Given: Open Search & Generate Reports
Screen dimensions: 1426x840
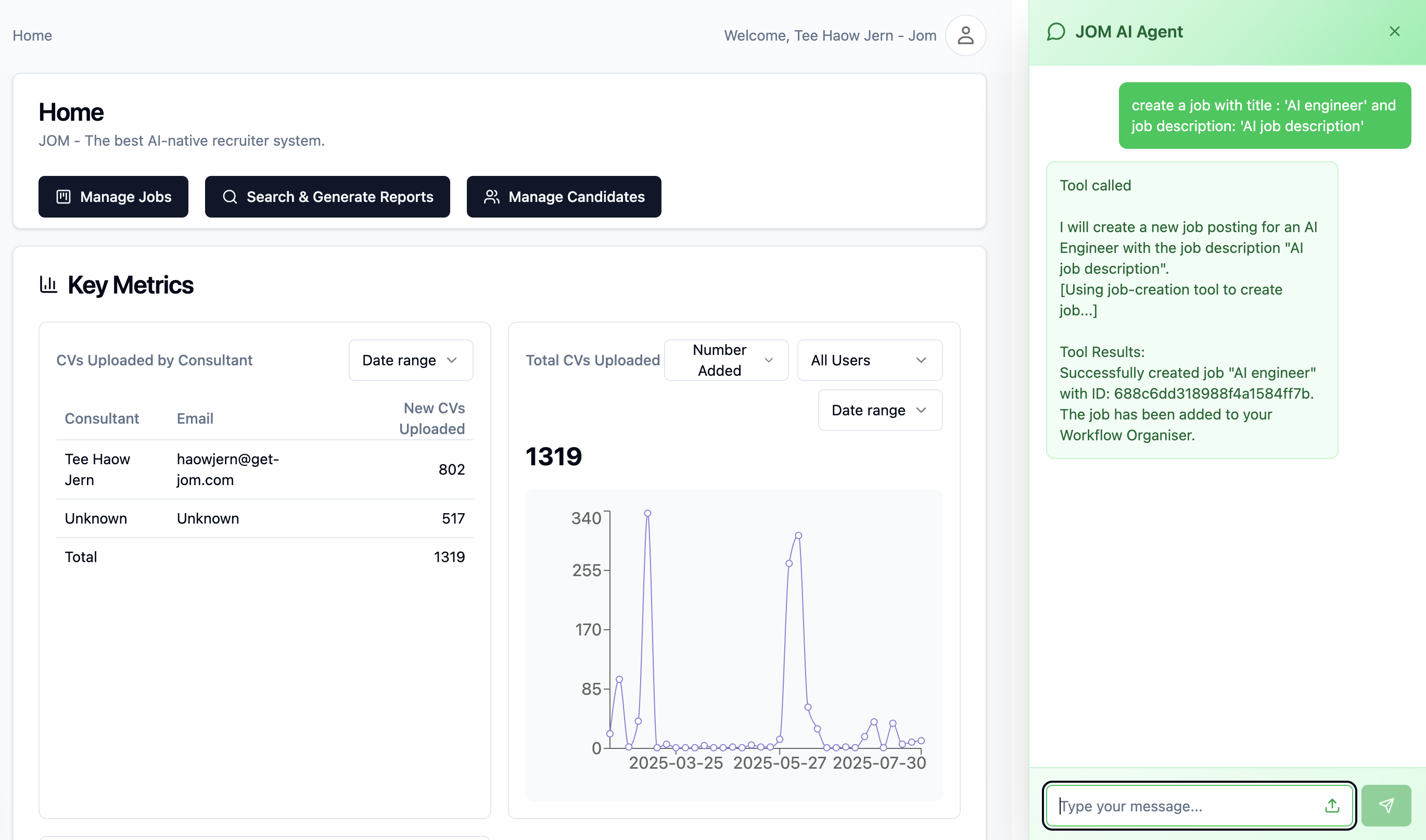Looking at the screenshot, I should click(x=327, y=196).
